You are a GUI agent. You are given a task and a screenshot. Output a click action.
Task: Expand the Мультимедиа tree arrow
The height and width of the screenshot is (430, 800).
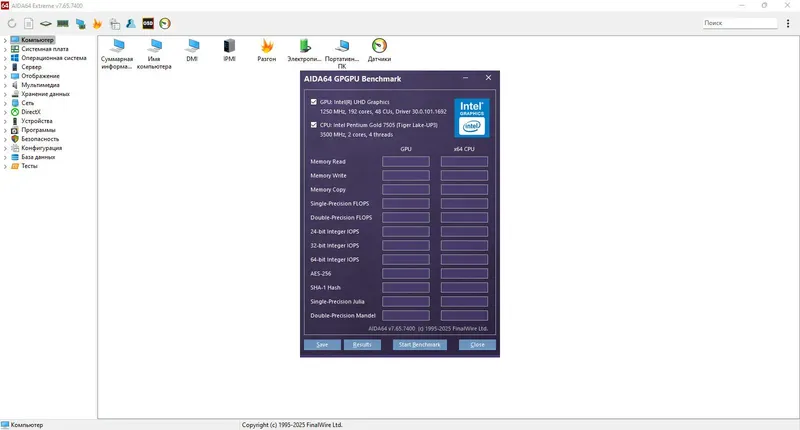(5, 85)
